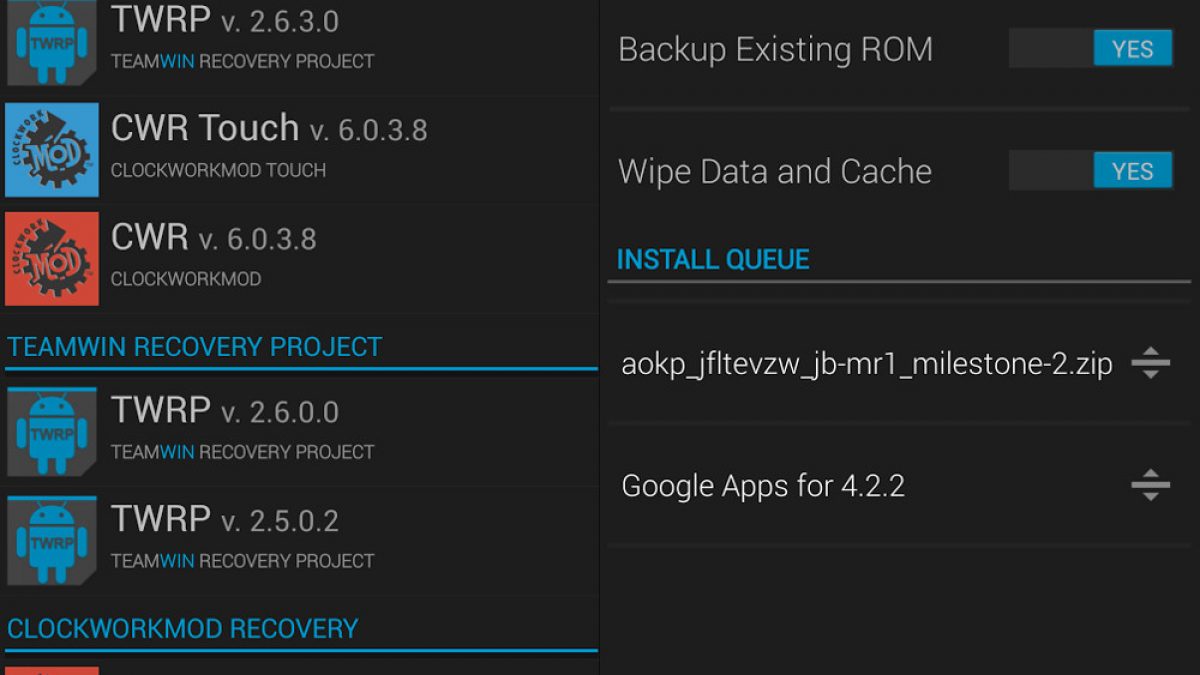
Task: Tap reorder handle for Google Apps 4.2.2
Action: [1150, 485]
